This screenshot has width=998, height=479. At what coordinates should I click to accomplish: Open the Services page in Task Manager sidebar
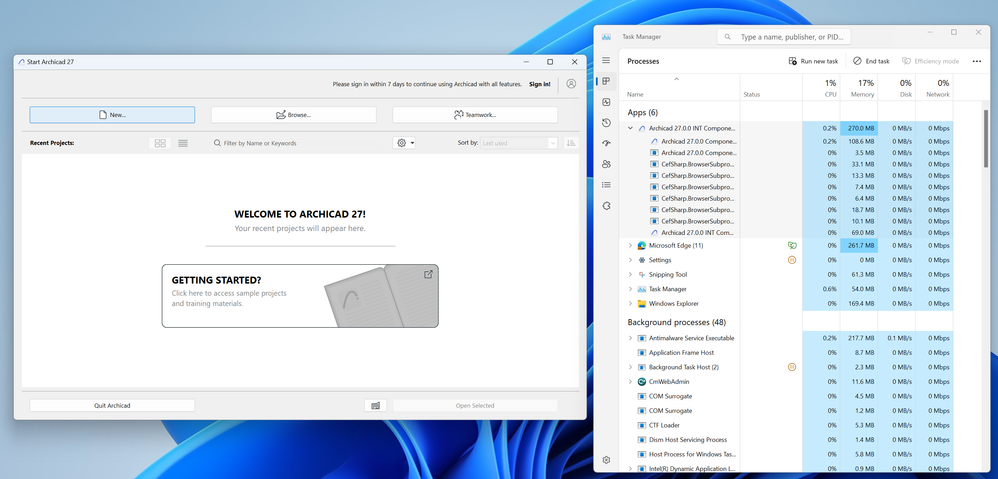(606, 206)
